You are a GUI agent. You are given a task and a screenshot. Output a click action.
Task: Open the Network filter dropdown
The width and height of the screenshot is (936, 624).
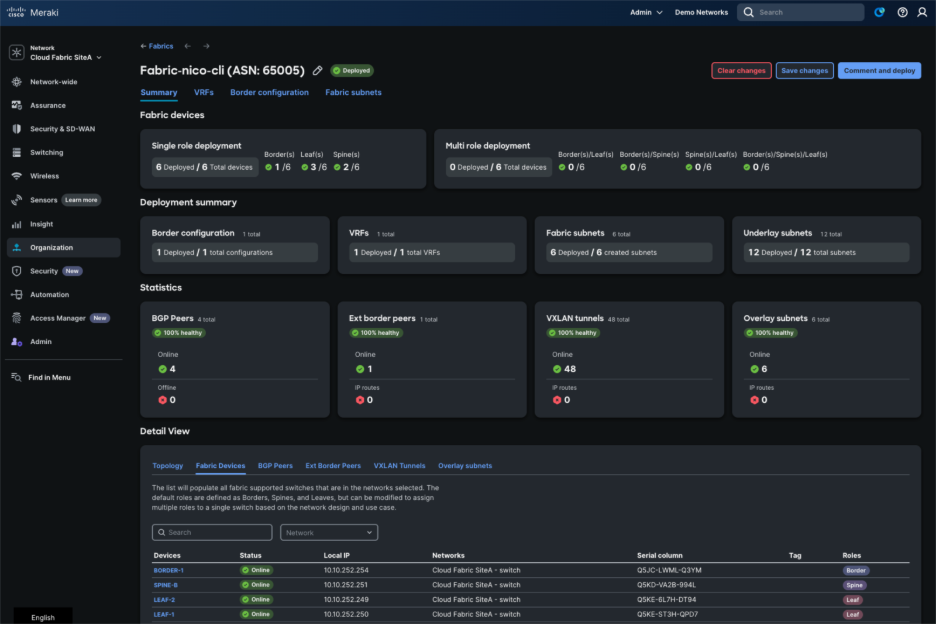pyautogui.click(x=329, y=533)
